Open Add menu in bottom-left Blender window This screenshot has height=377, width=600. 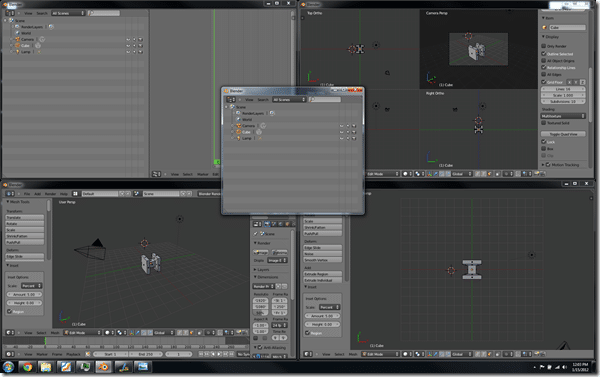[38, 194]
